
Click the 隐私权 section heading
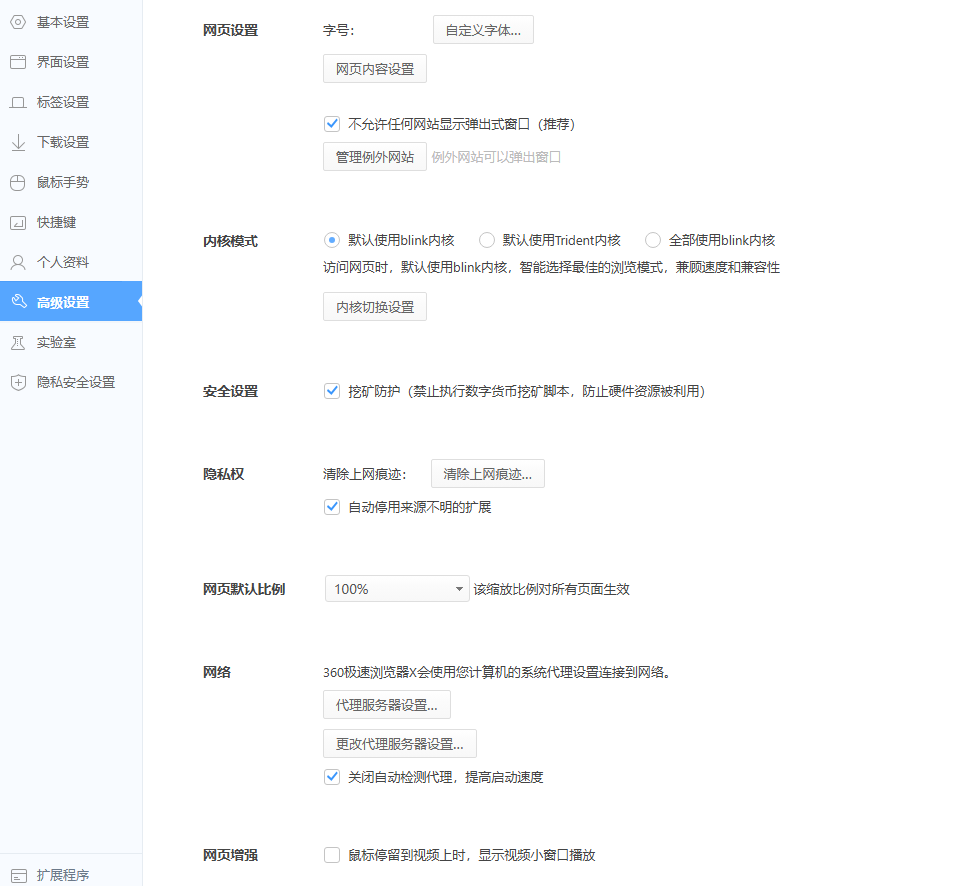tap(224, 474)
